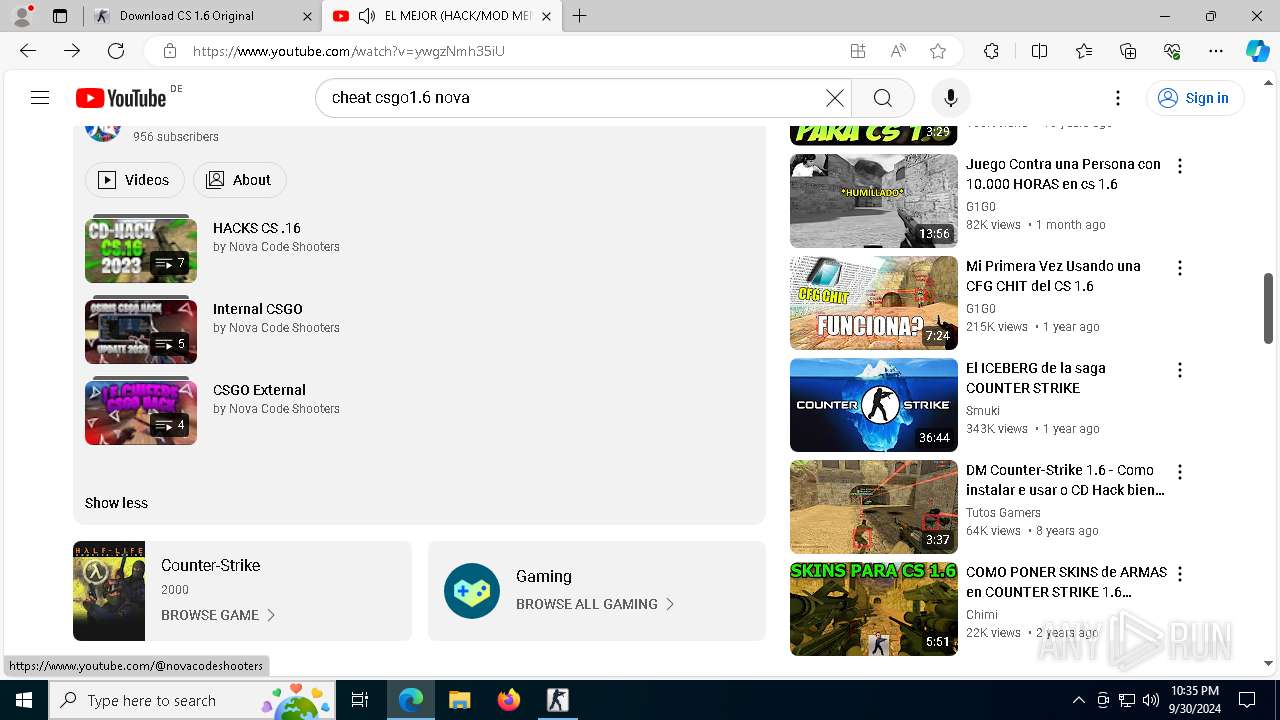Screen dimensions: 1280x720
Task: Add page to favorites star
Action: click(937, 51)
